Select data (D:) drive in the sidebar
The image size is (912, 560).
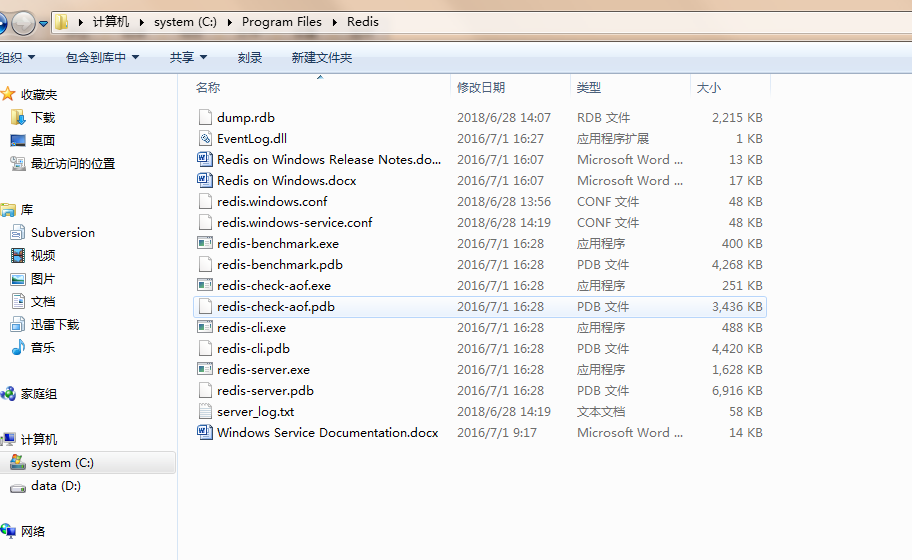56,486
